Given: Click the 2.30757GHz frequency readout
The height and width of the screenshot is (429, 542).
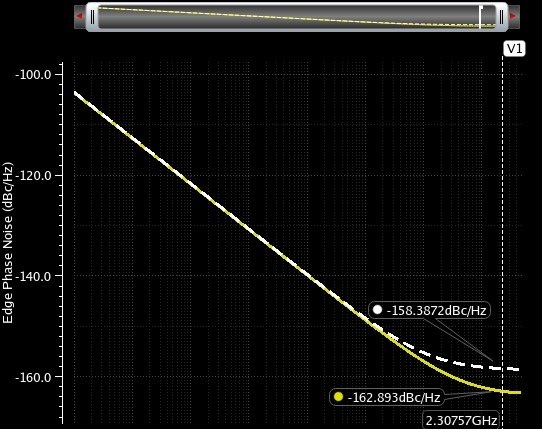Looking at the screenshot, I should (x=461, y=420).
